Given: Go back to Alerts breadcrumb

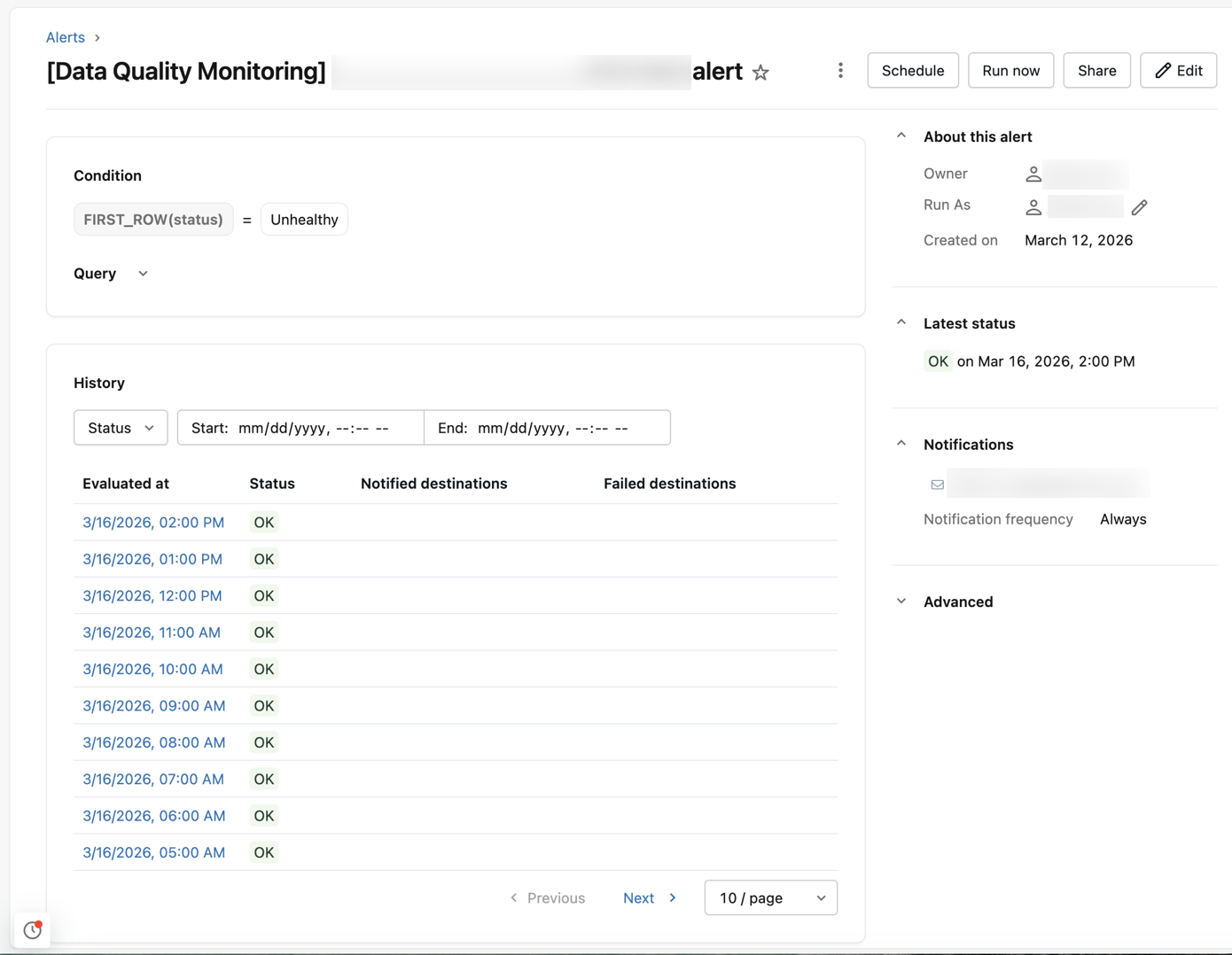Looking at the screenshot, I should point(66,37).
